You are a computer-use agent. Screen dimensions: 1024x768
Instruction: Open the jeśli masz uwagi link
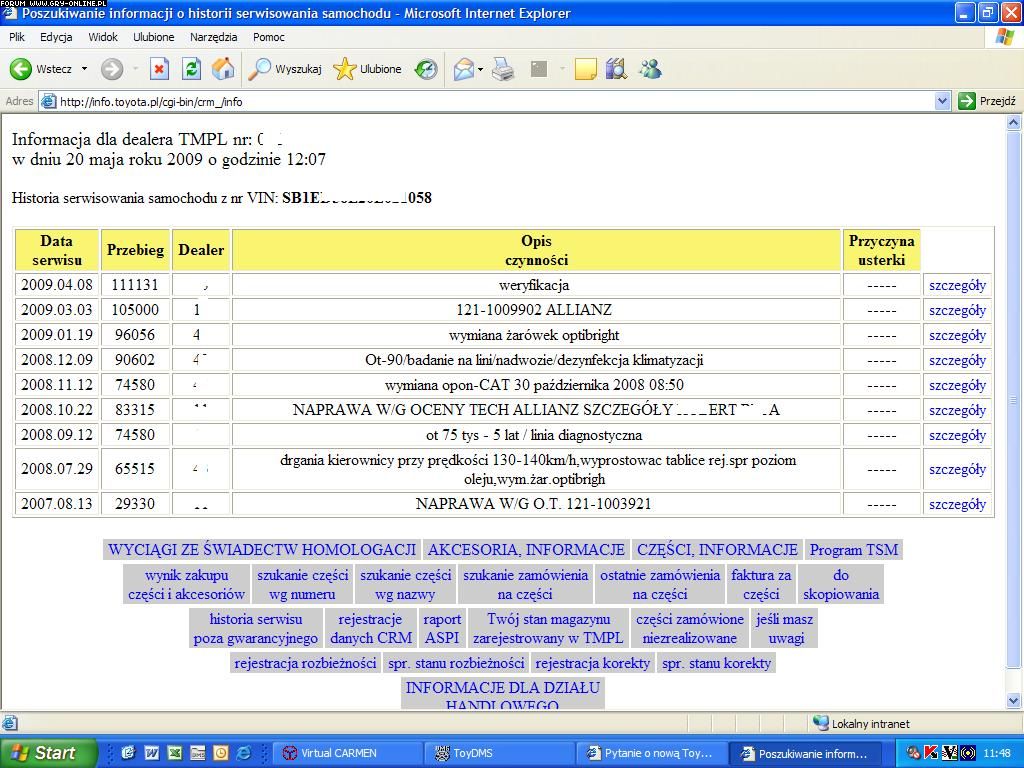785,628
